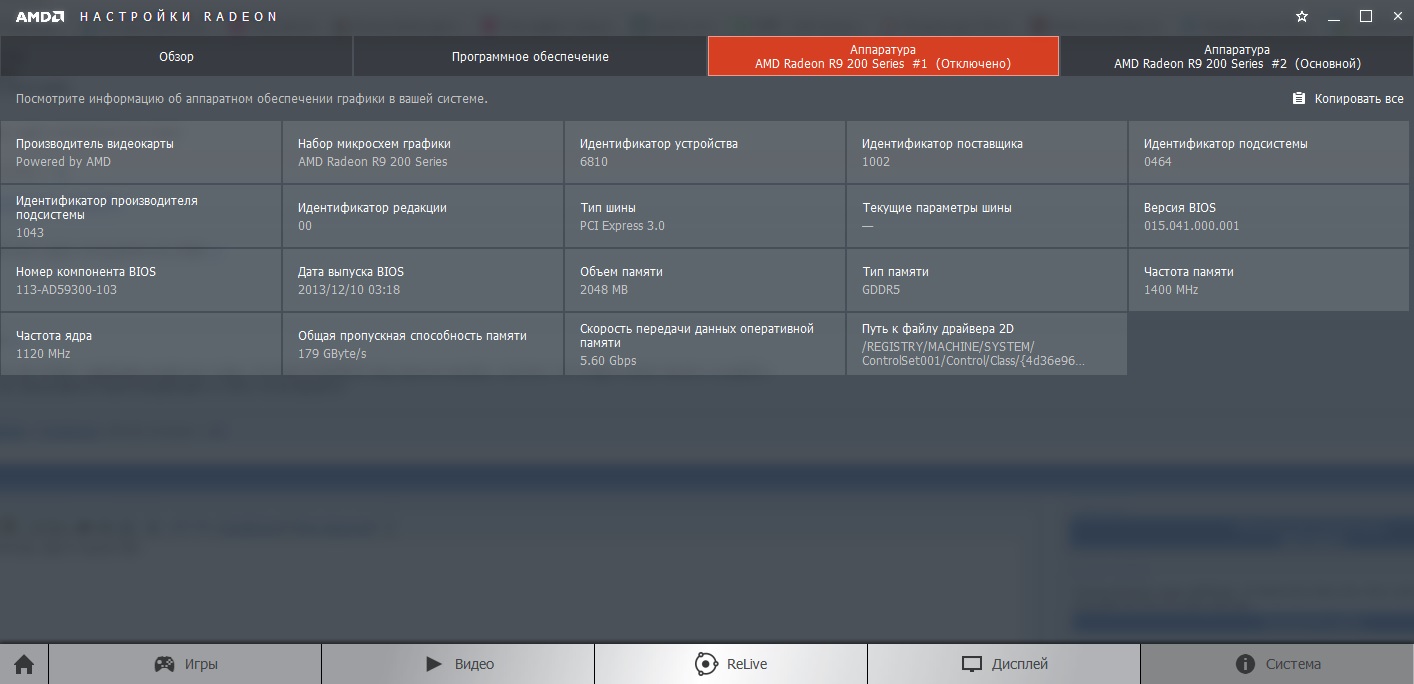1414x684 pixels.
Task: Open the Дисплей section
Action: point(1004,664)
